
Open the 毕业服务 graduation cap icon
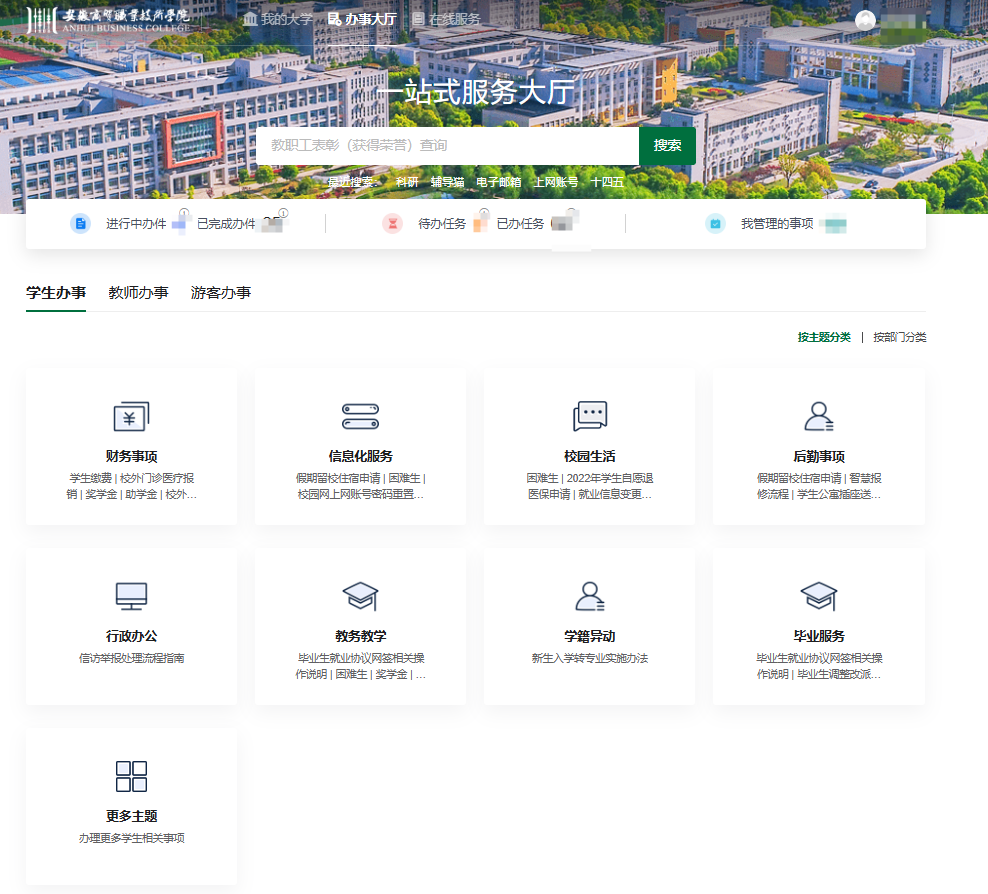click(x=818, y=597)
